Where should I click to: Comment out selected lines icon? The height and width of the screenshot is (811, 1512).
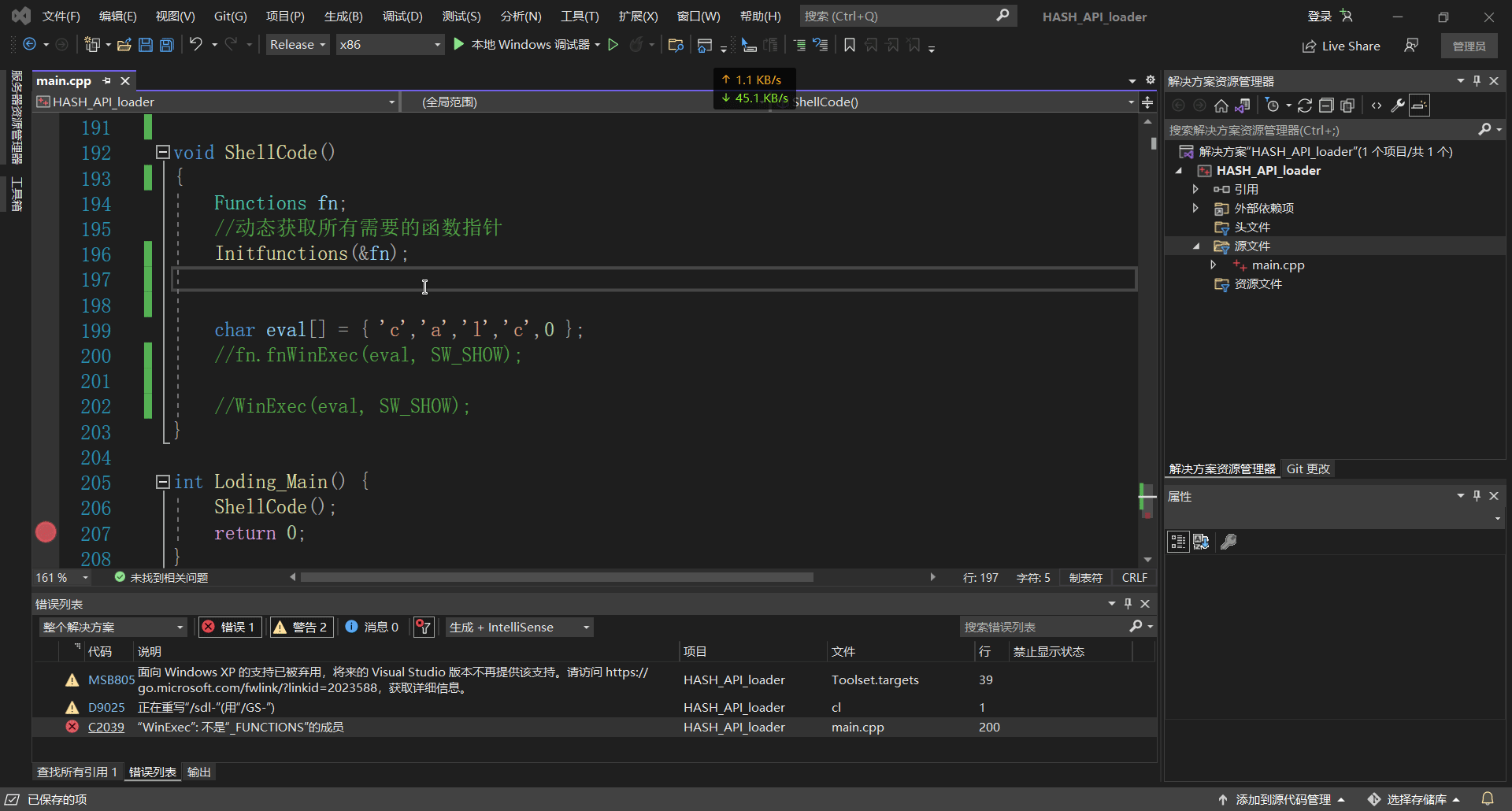[x=799, y=45]
